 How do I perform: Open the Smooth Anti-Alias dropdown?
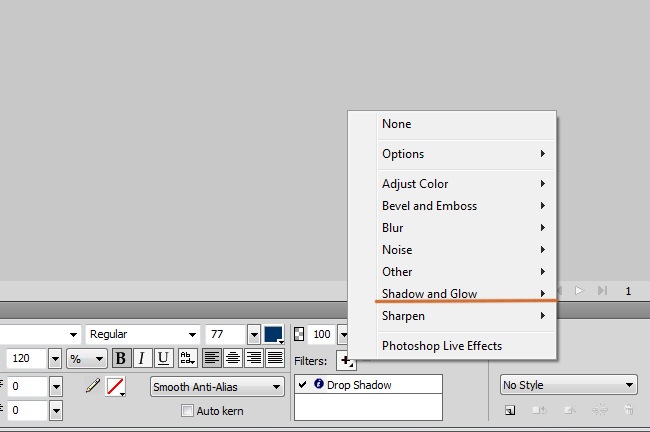(x=217, y=386)
